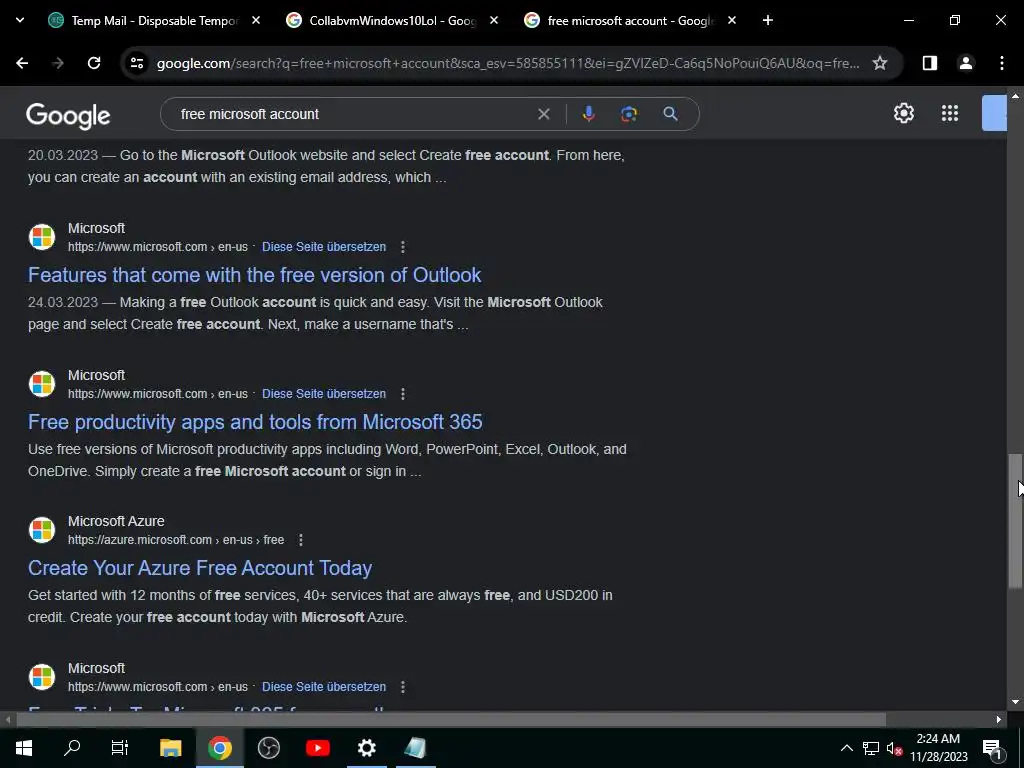The width and height of the screenshot is (1024, 768).
Task: Open the Google apps grid
Action: 950,113
